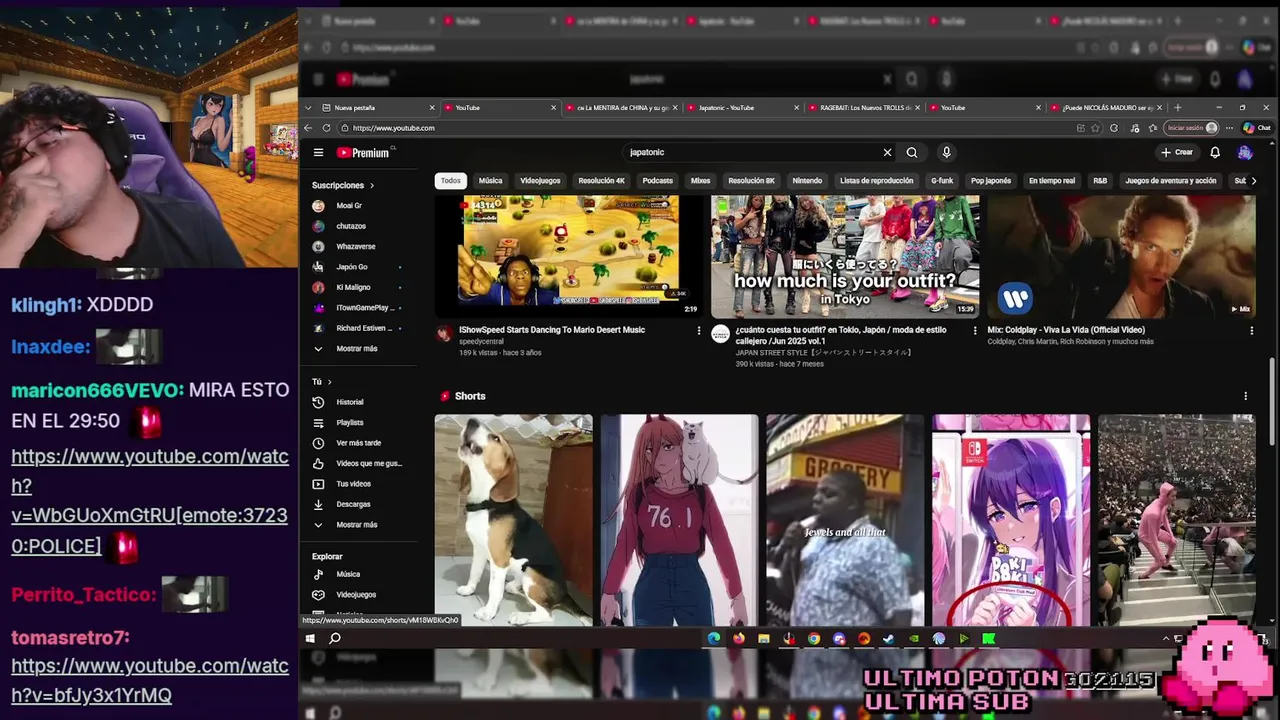Image resolution: width=1280 pixels, height=720 pixels.
Task: Open the Crear button menu
Action: [1177, 153]
